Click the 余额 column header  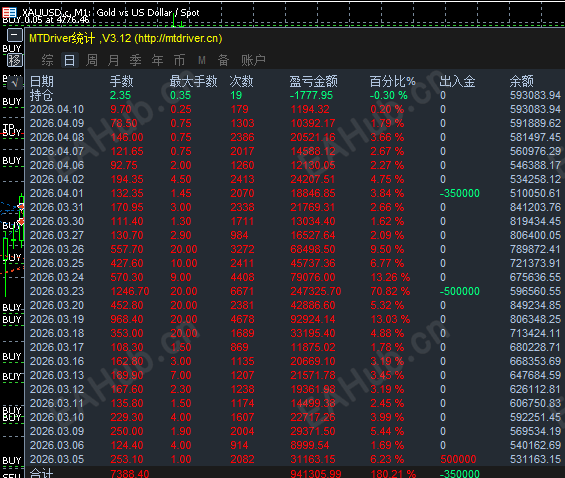[521, 81]
